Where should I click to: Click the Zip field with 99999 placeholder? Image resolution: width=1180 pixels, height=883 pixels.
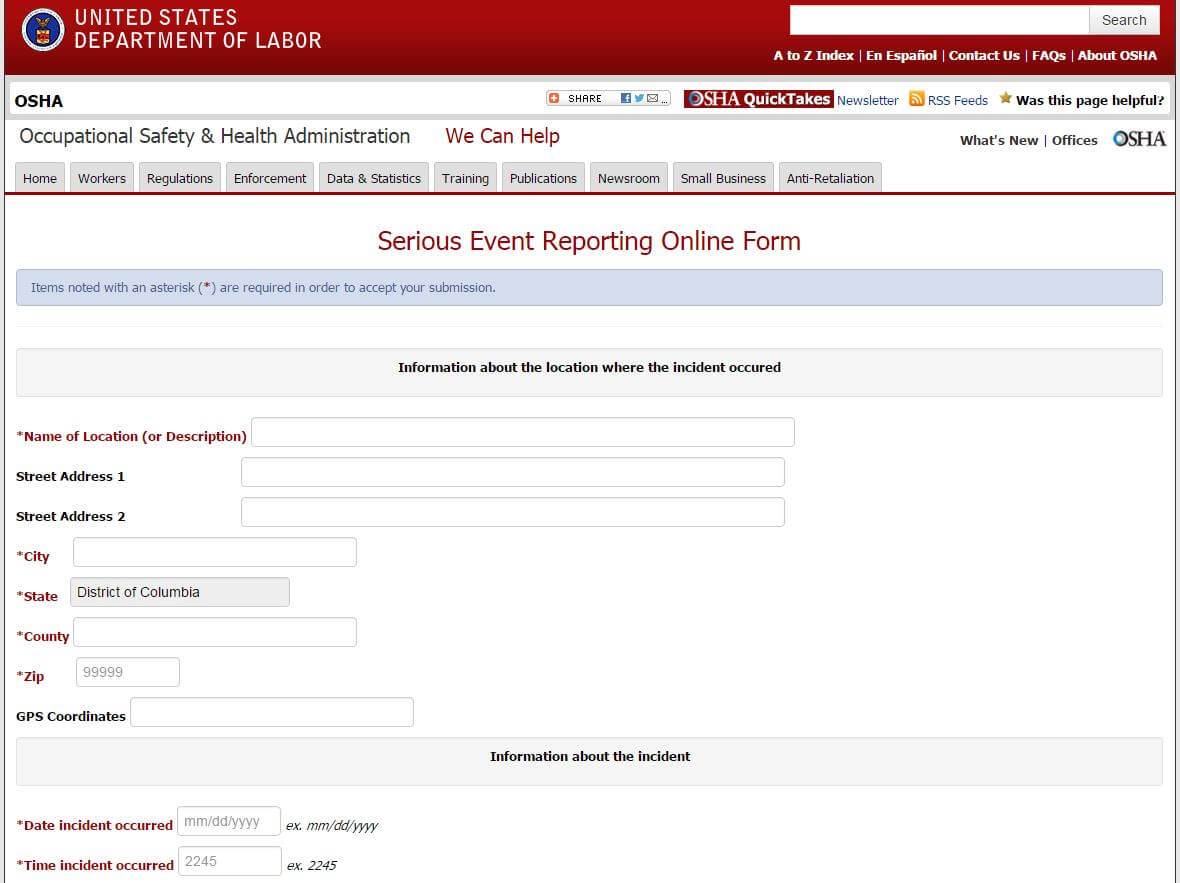128,672
